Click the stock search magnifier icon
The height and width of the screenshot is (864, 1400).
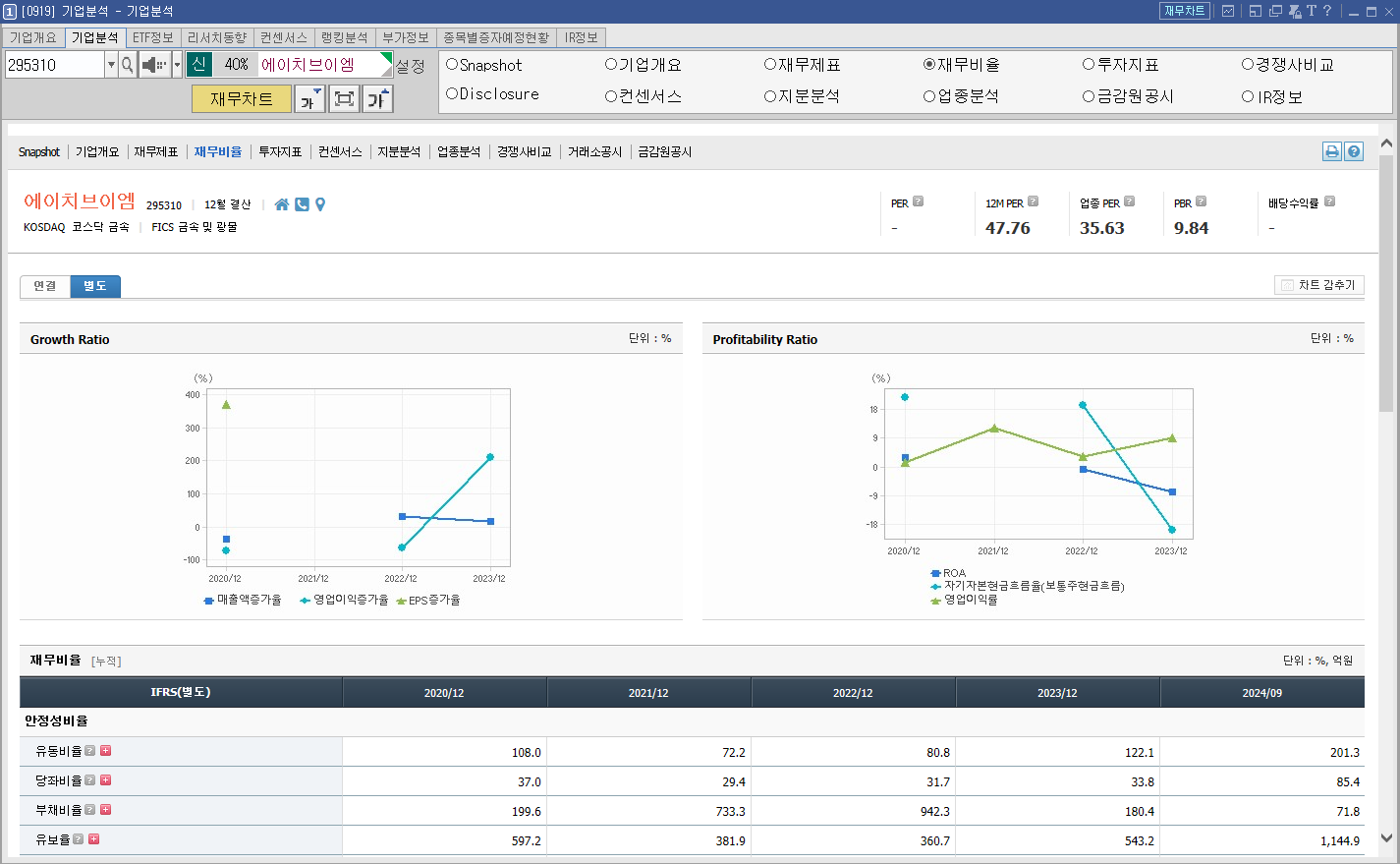tap(127, 65)
